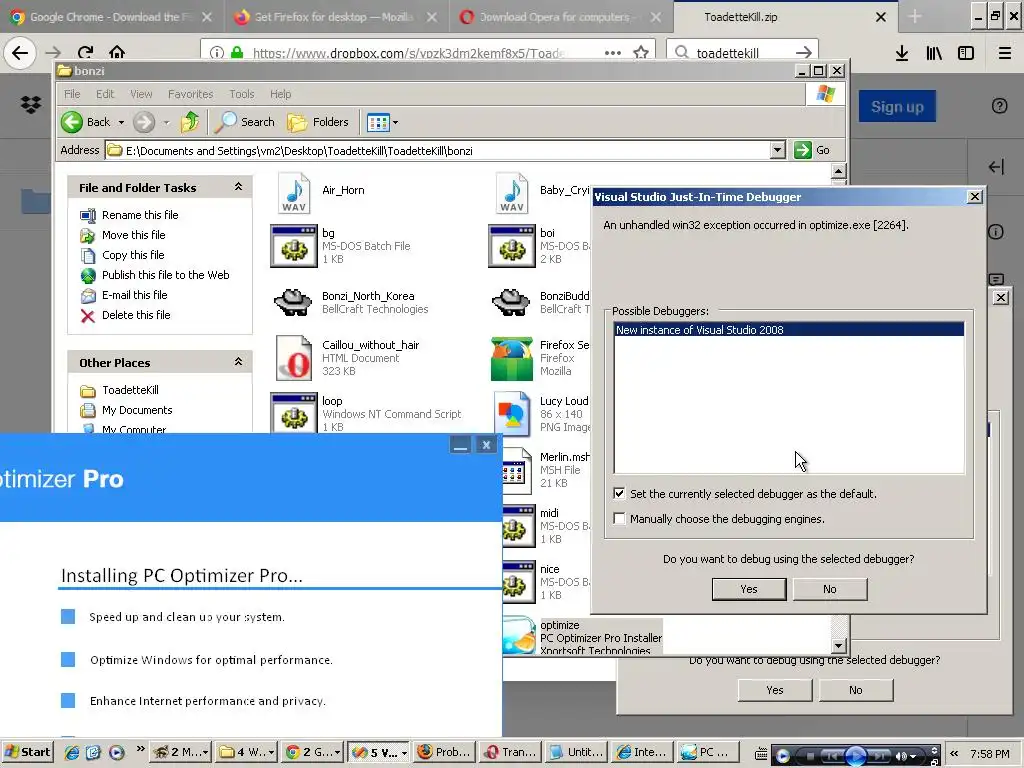The width and height of the screenshot is (1024, 768).
Task: Open Search in the bonzi Explorer toolbar
Action: coord(245,122)
